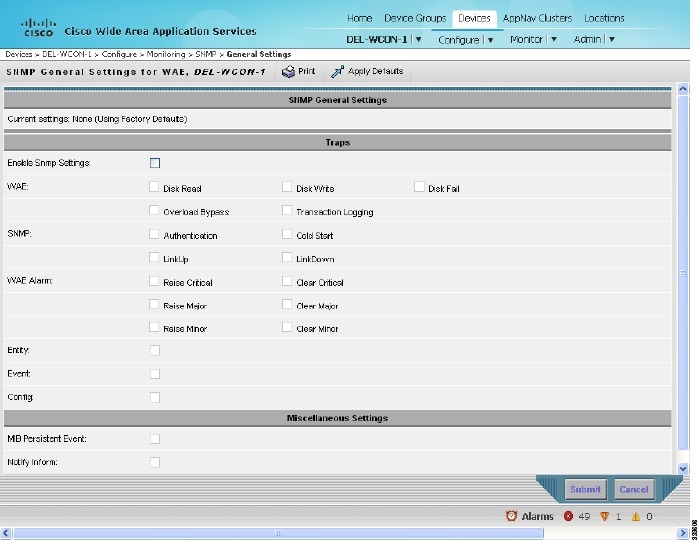
Task: Toggle Raise Minor alarm checkbox
Action: click(x=154, y=327)
